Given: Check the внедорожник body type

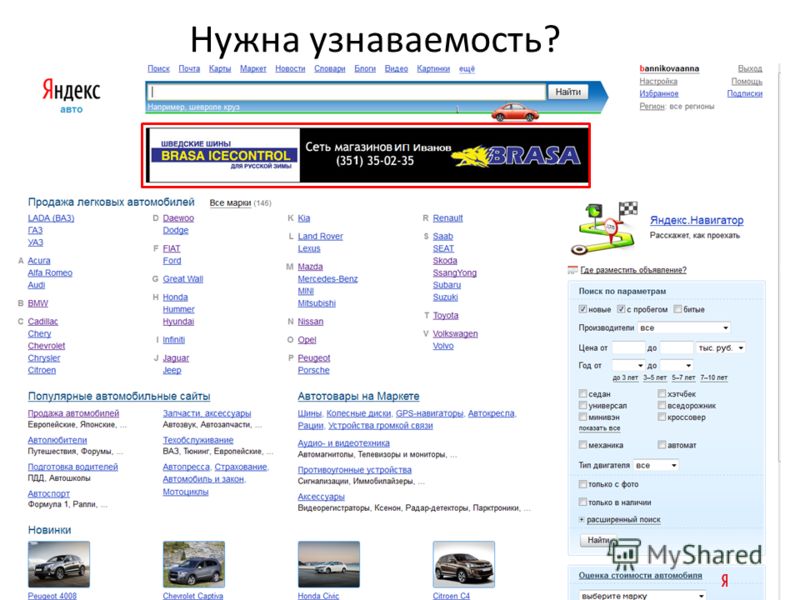Looking at the screenshot, I should 662,405.
